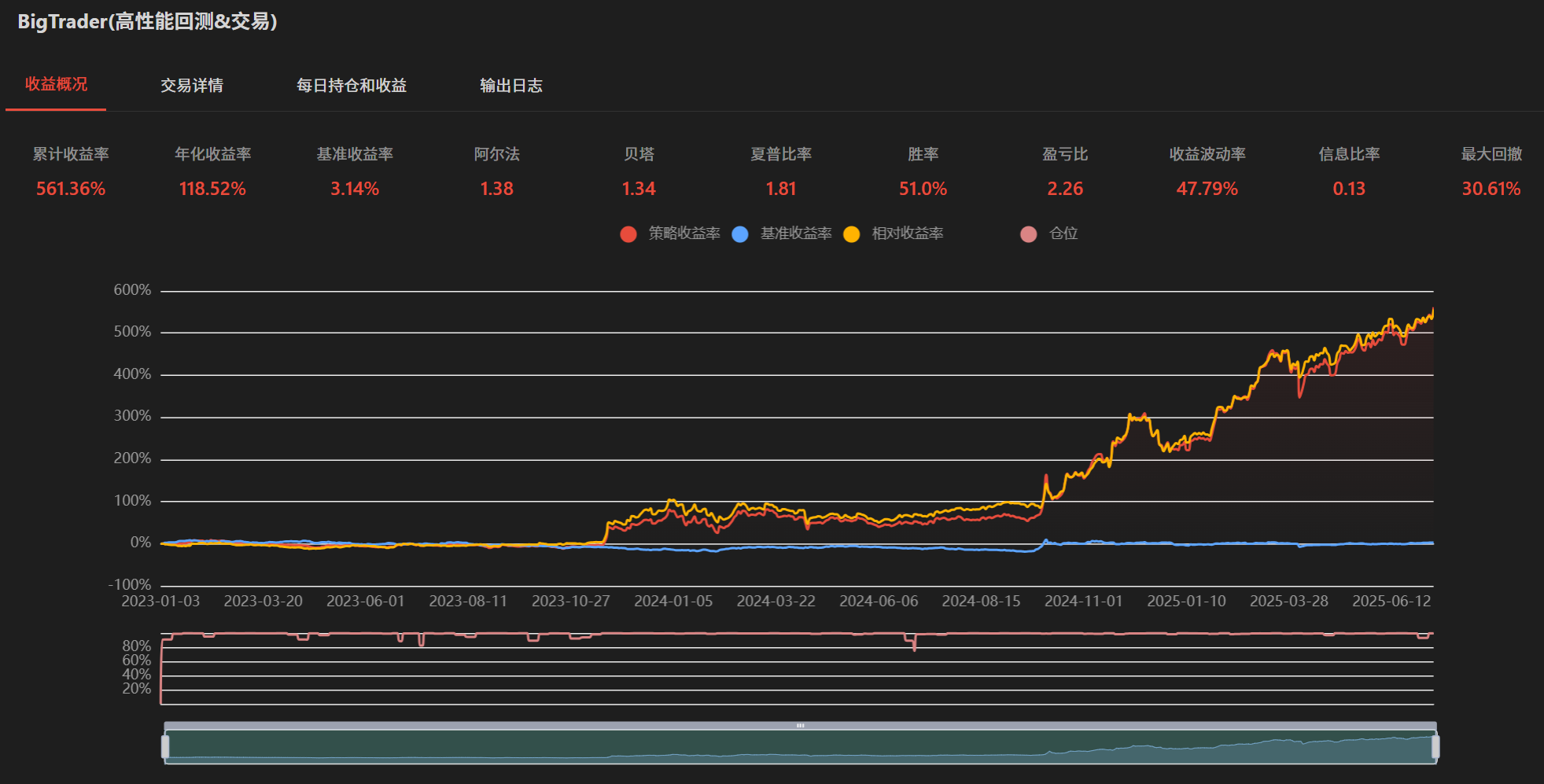Image resolution: width=1544 pixels, height=784 pixels.
Task: Click the 年化收益率 value 118.52%
Action: click(x=212, y=189)
